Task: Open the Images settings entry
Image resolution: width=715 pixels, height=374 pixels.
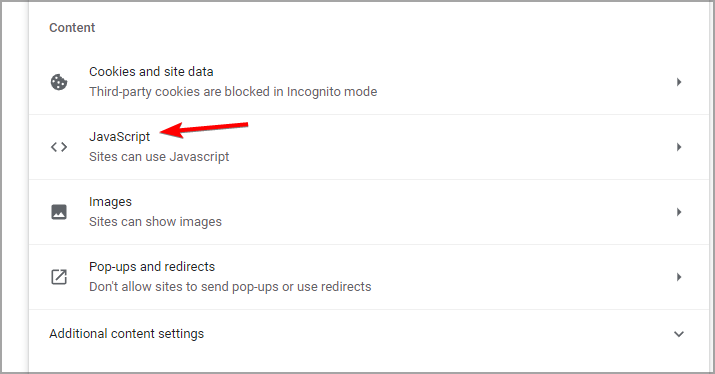Action: [x=369, y=212]
